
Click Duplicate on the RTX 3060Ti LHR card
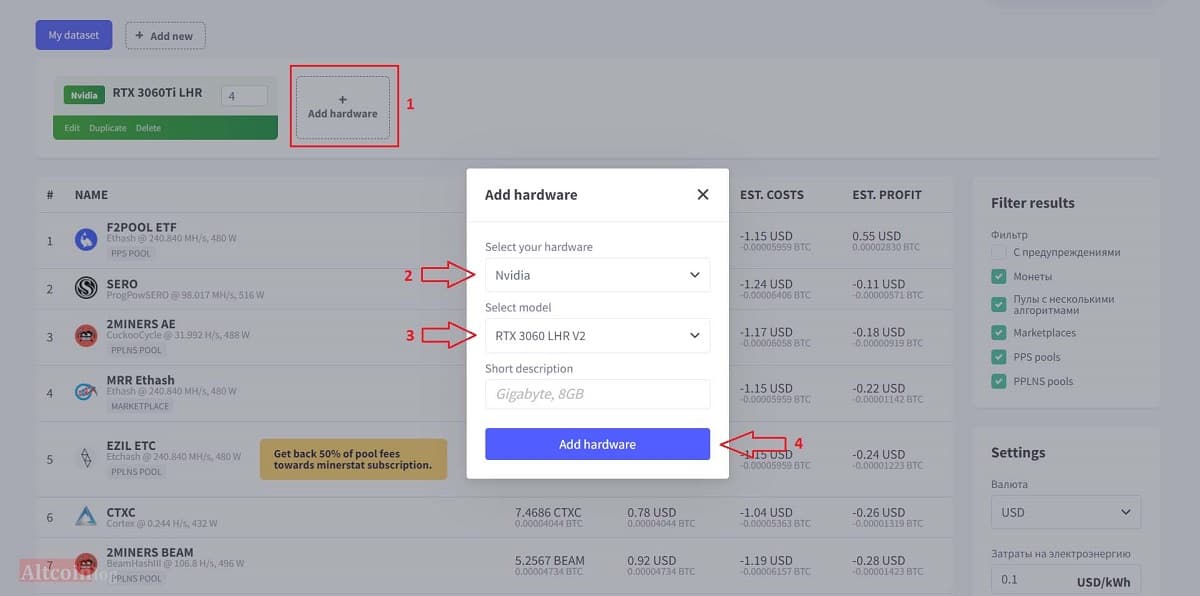107,128
